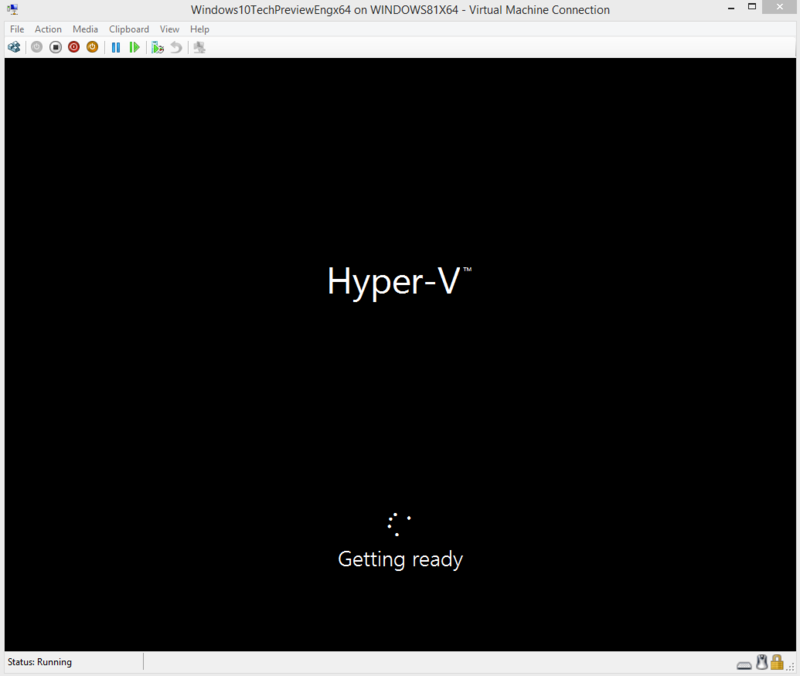This screenshot has width=800, height=676.
Task: Maximize the Virtual Machine Connection window
Action: [x=752, y=7]
